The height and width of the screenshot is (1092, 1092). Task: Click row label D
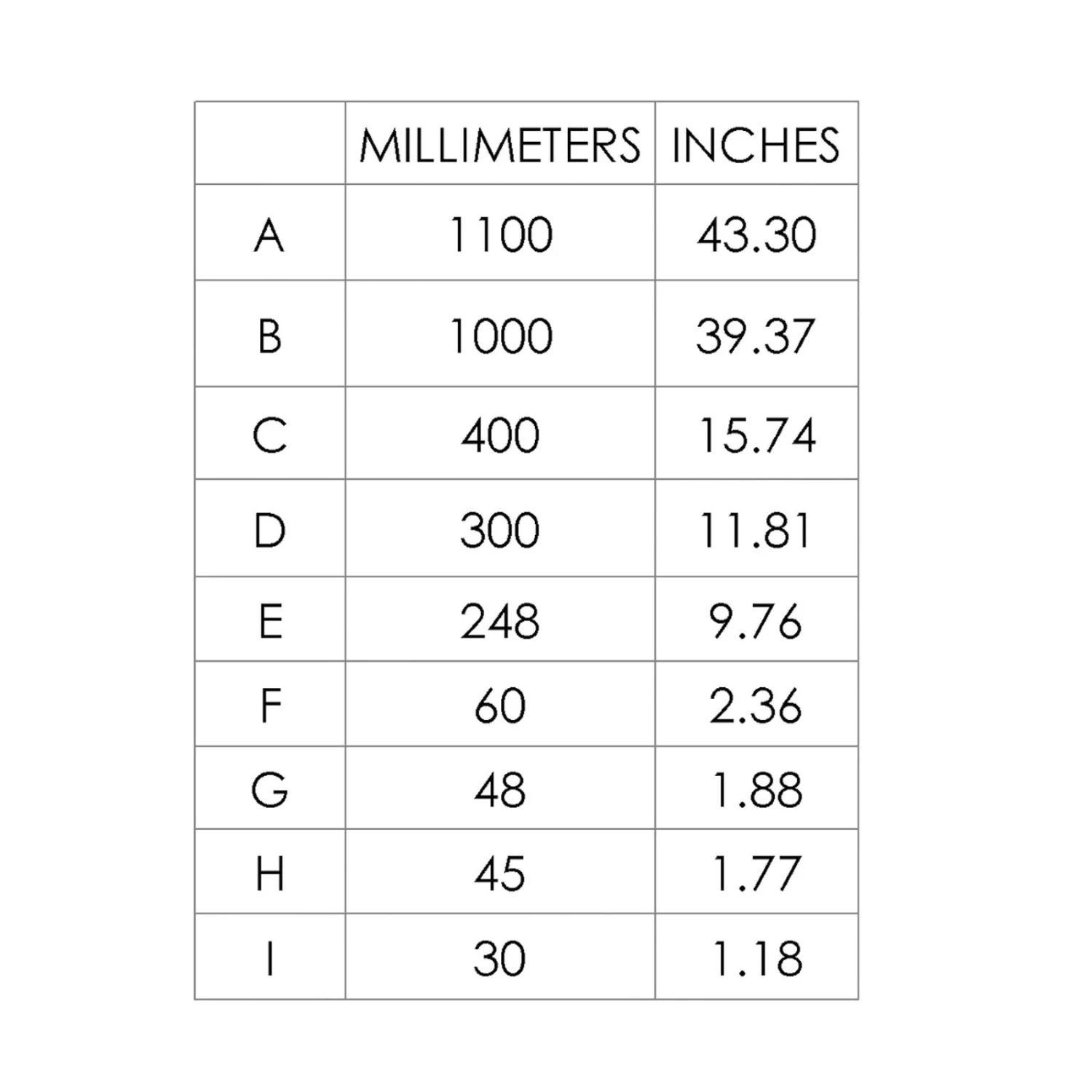[x=269, y=530]
